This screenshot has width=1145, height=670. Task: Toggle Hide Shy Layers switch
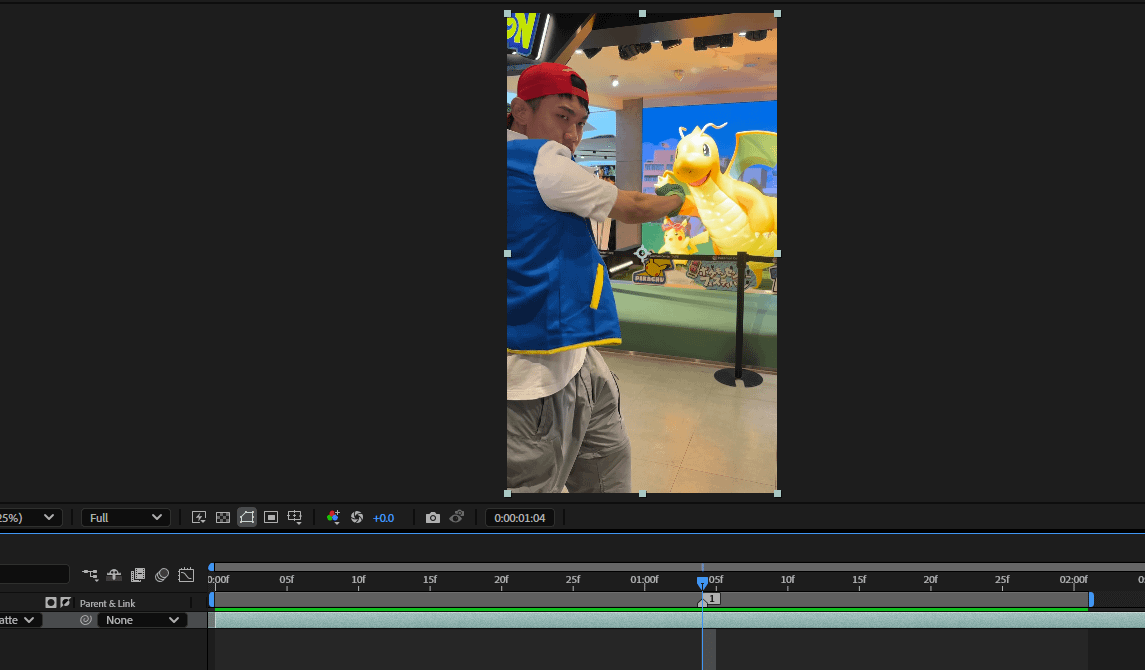114,575
